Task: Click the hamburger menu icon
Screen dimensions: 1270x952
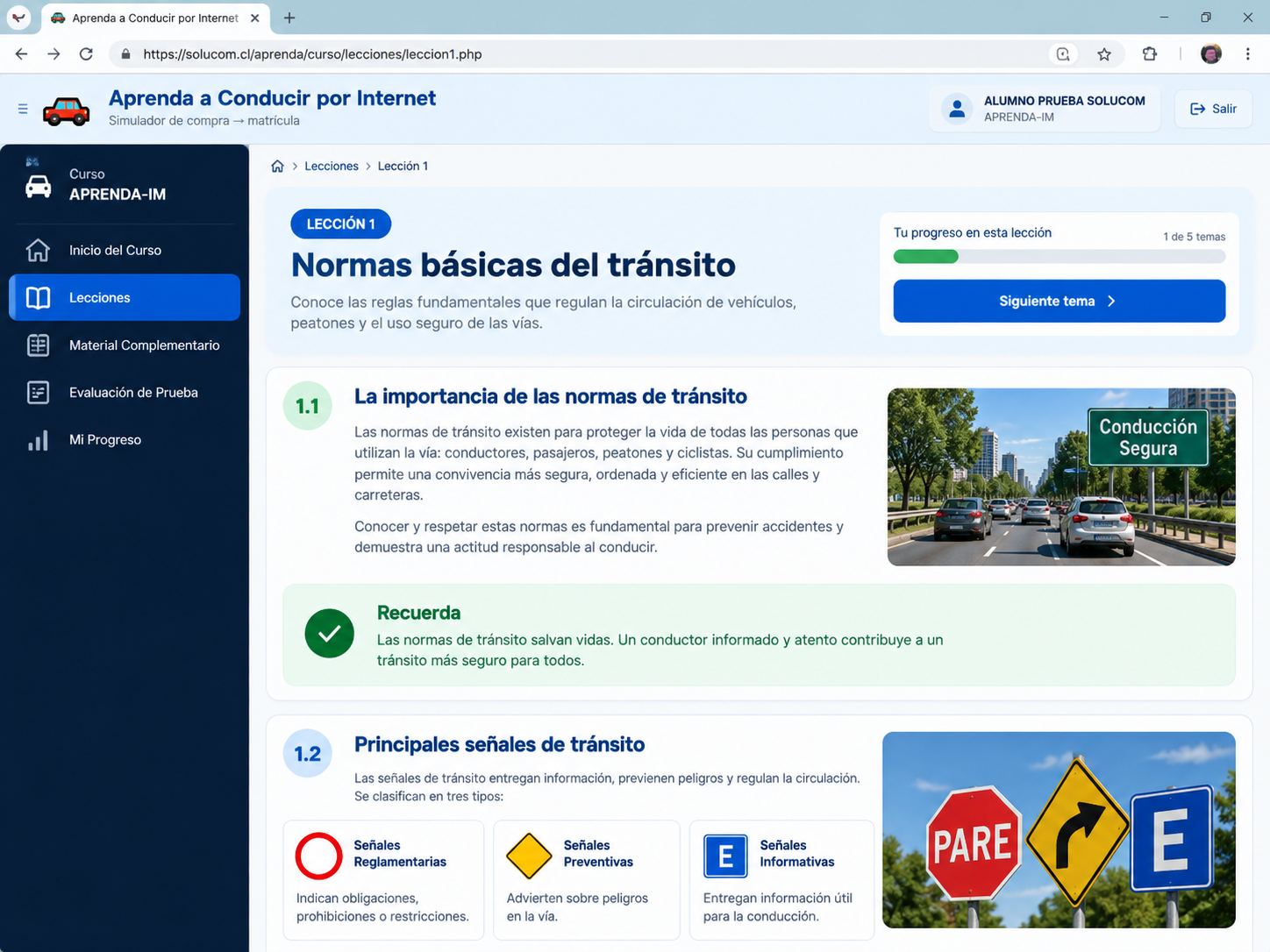Action: 23,109
